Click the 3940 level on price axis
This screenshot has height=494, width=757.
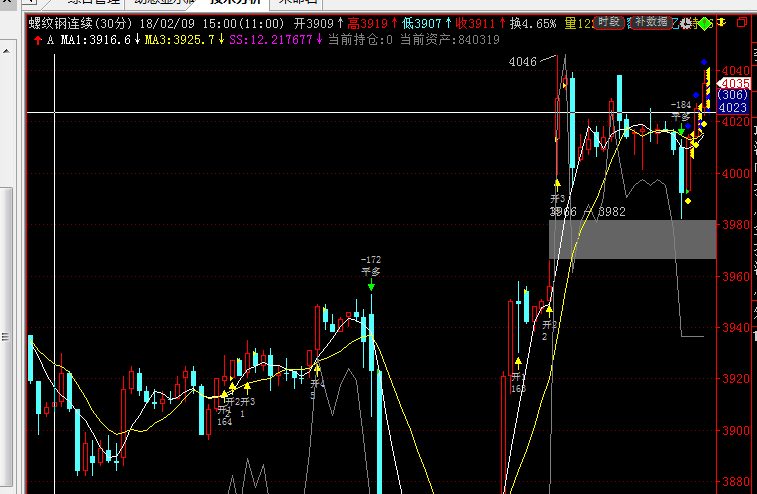[736, 327]
